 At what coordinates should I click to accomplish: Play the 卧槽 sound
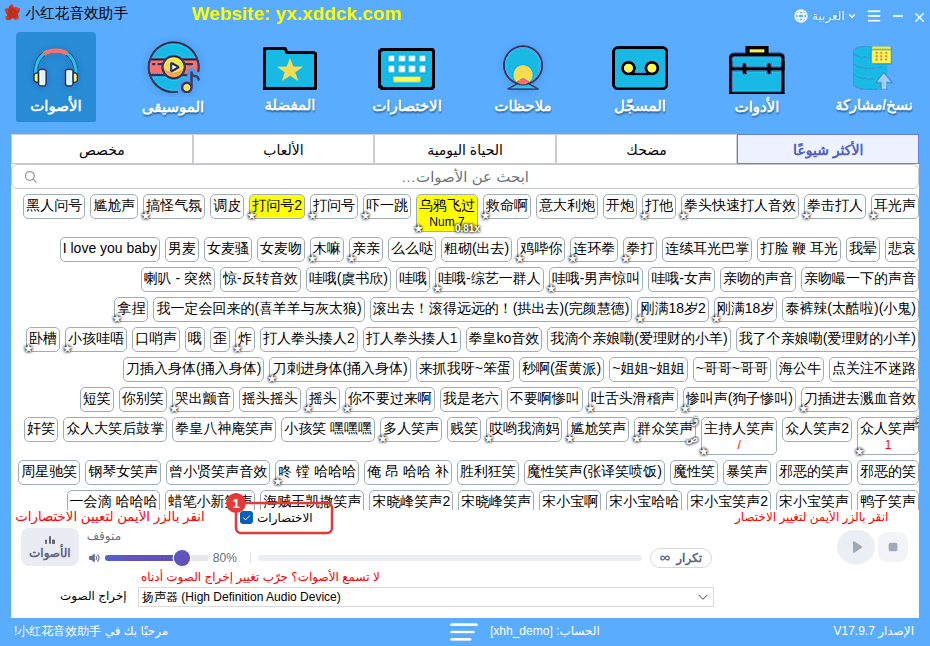[x=43, y=339]
